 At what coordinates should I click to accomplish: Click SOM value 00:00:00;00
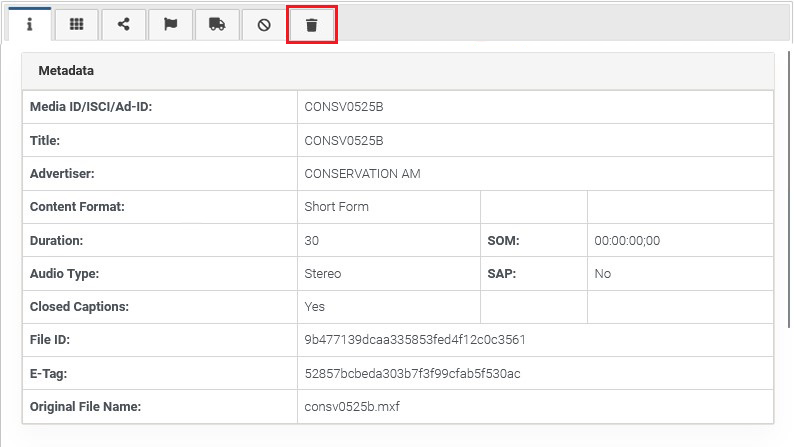(627, 240)
